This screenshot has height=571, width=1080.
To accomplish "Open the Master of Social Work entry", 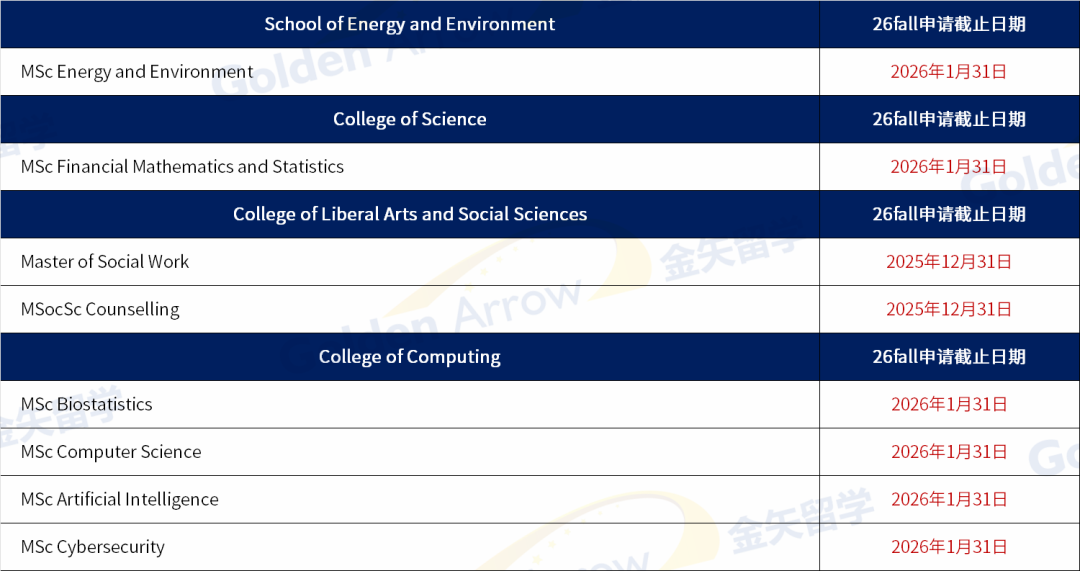I will 105,262.
